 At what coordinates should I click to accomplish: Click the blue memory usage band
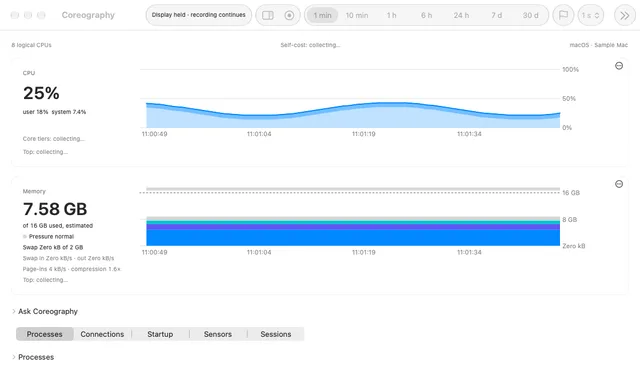click(353, 237)
